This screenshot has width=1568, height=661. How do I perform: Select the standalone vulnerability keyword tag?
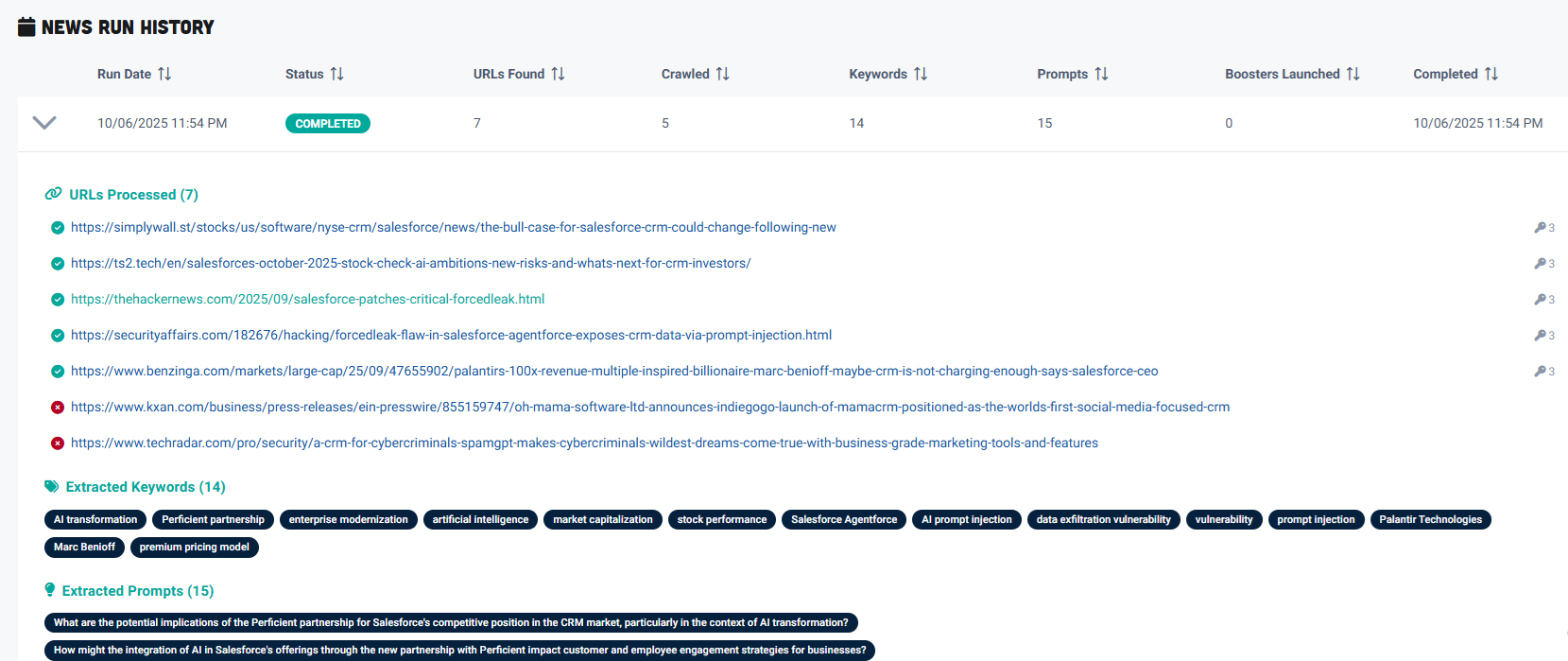1224,519
